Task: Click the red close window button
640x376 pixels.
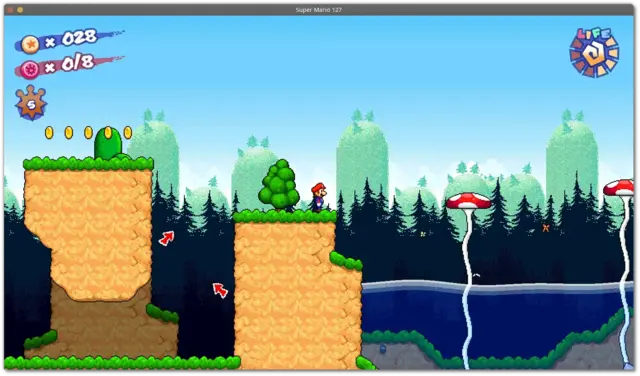Action: pyautogui.click(x=10, y=10)
